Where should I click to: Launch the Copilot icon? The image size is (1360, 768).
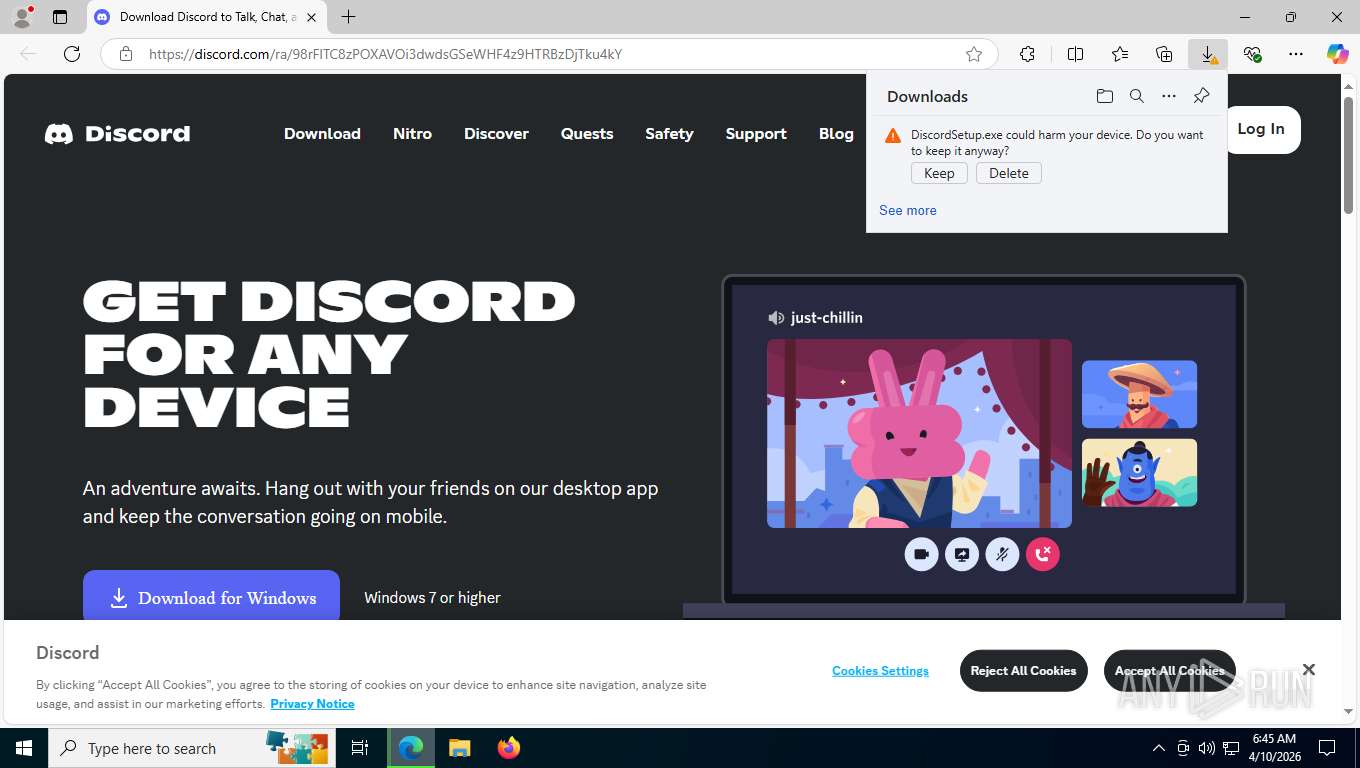pyautogui.click(x=1337, y=54)
